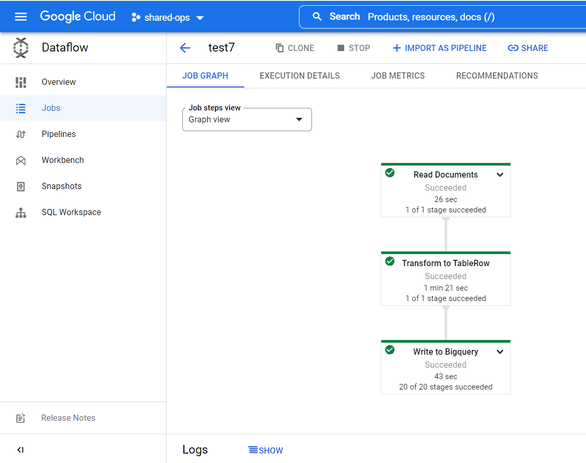Click the '26 sec' duration text
Screen dimensions: 586x463
pyautogui.click(x=445, y=199)
